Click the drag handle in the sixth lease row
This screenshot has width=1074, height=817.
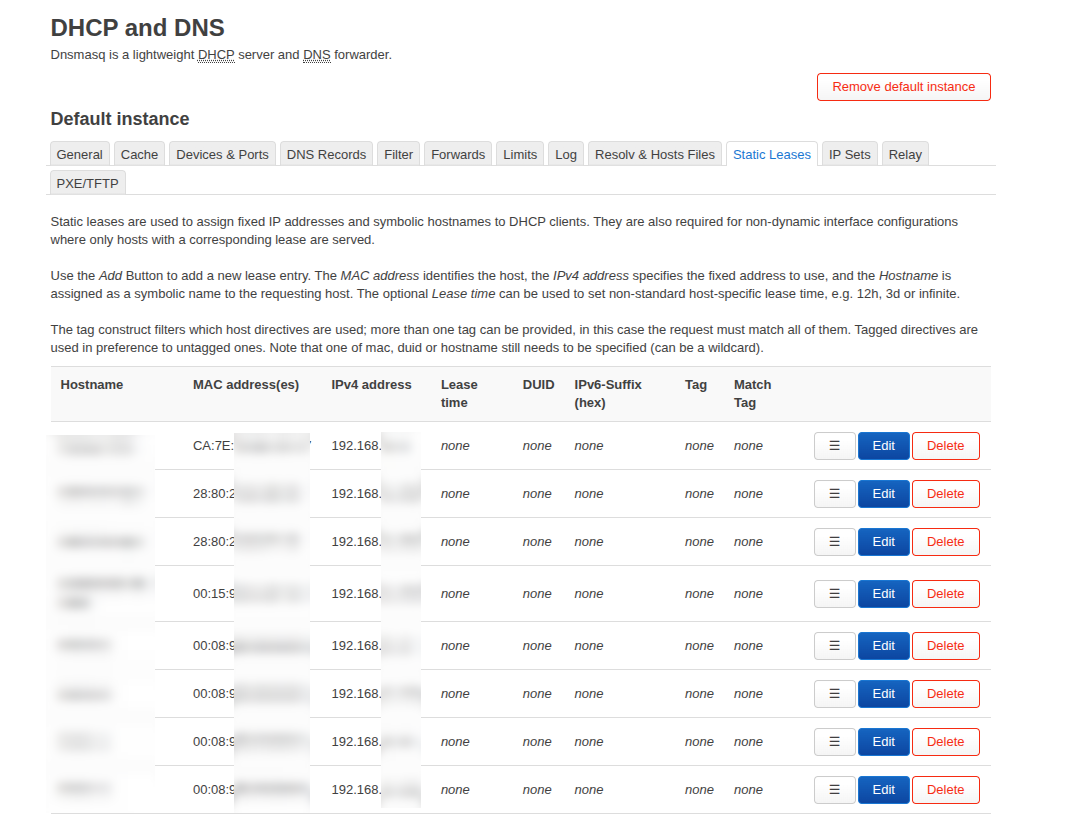pyautogui.click(x=834, y=694)
